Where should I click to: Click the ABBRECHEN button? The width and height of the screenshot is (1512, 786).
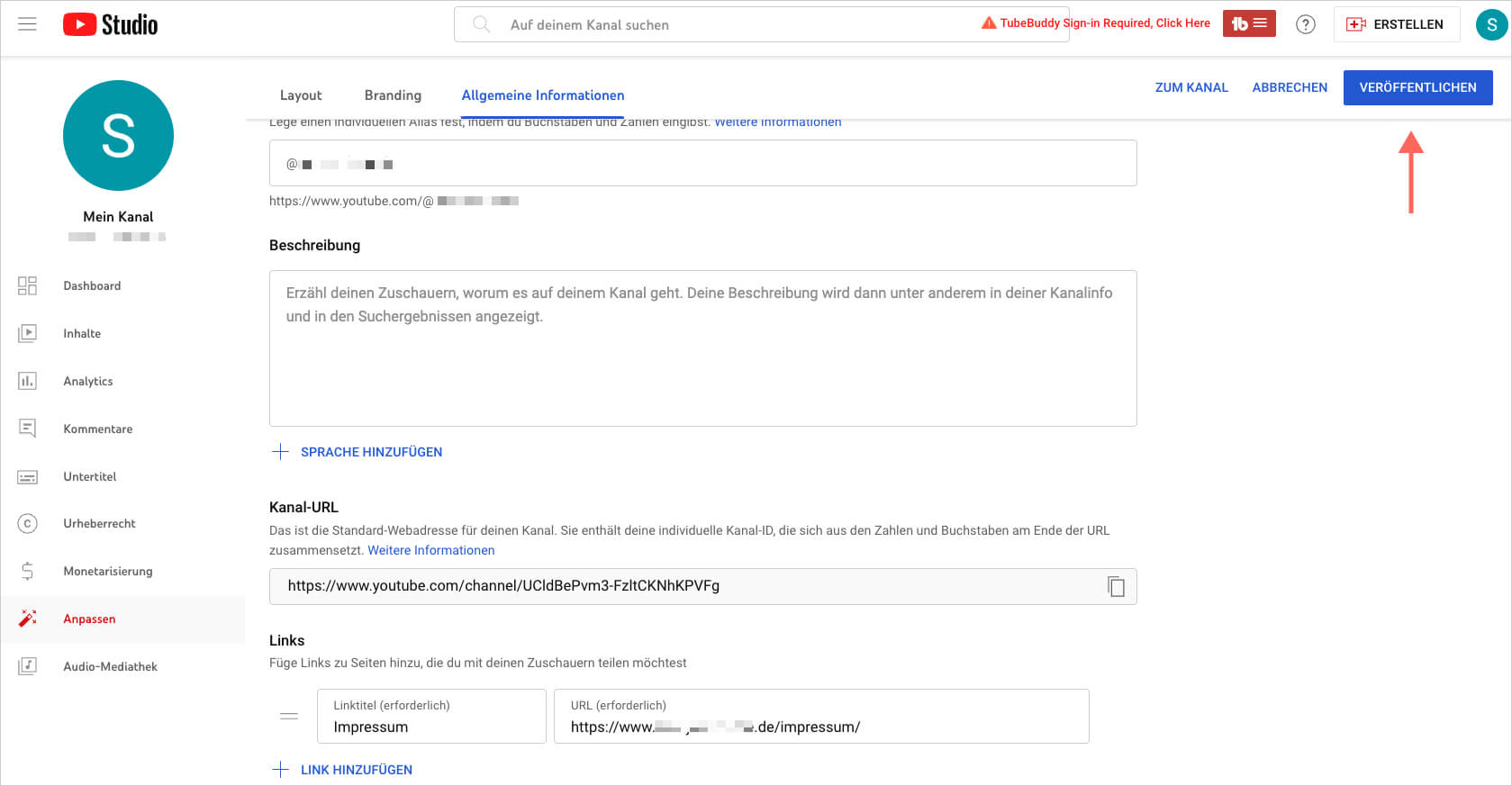pos(1290,87)
